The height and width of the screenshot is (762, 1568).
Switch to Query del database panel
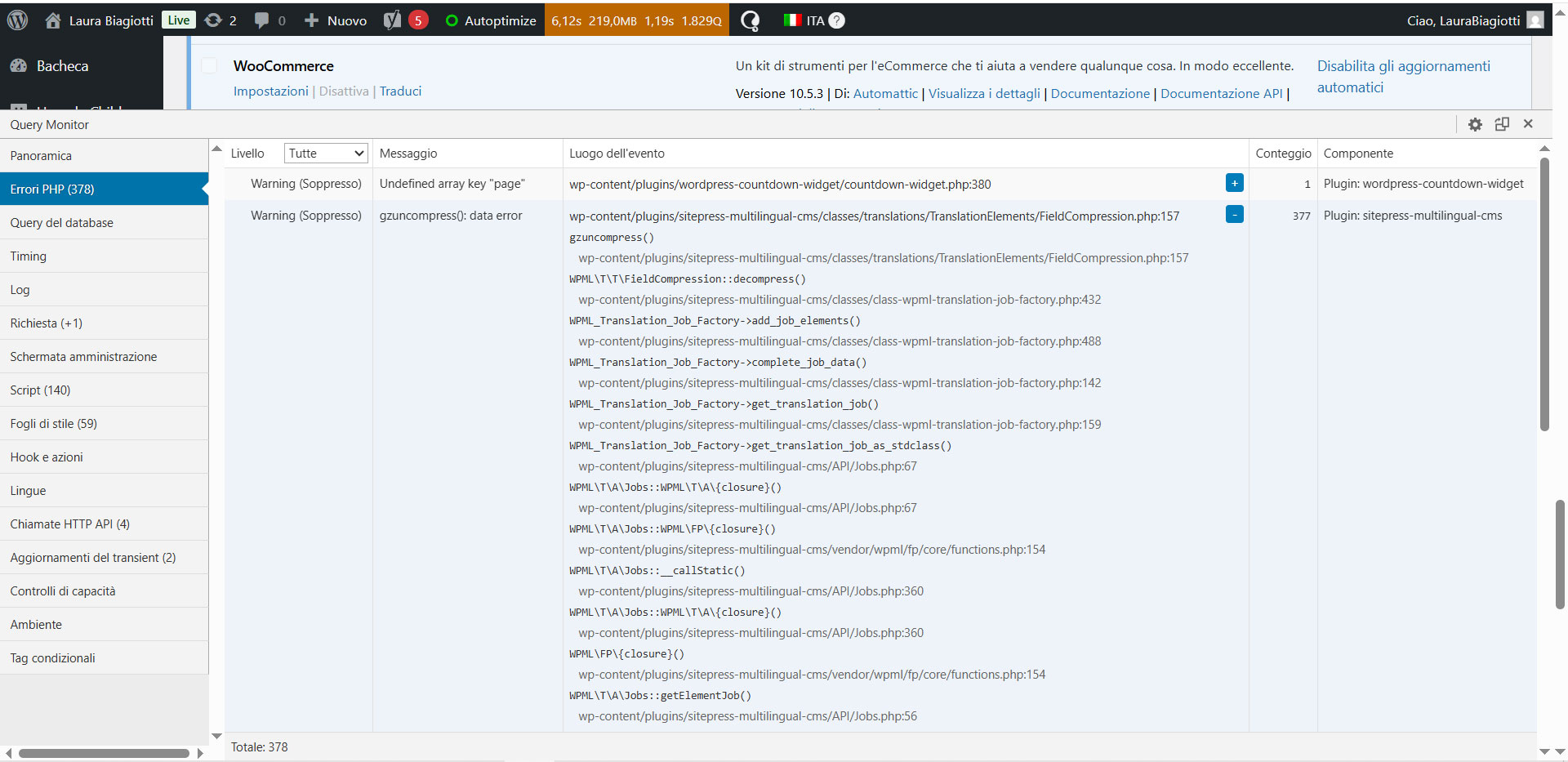pos(62,223)
